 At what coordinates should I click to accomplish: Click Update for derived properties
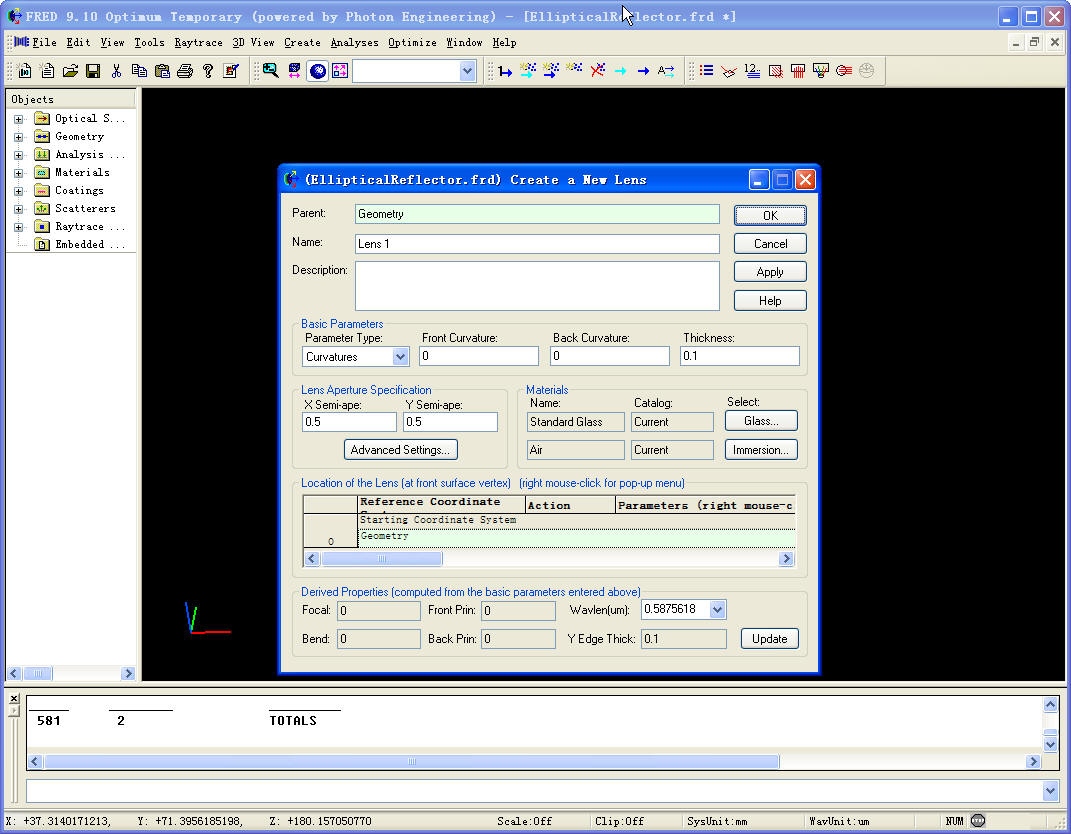pos(770,639)
